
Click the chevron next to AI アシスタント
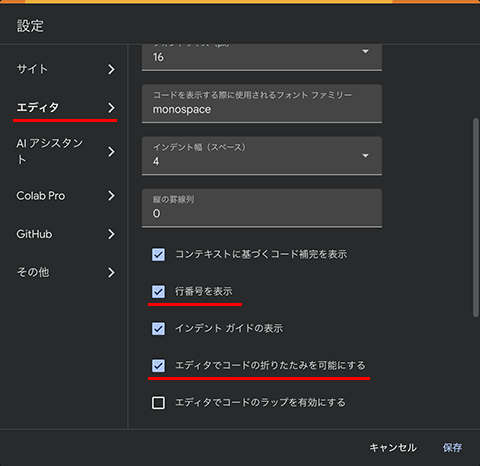click(111, 152)
